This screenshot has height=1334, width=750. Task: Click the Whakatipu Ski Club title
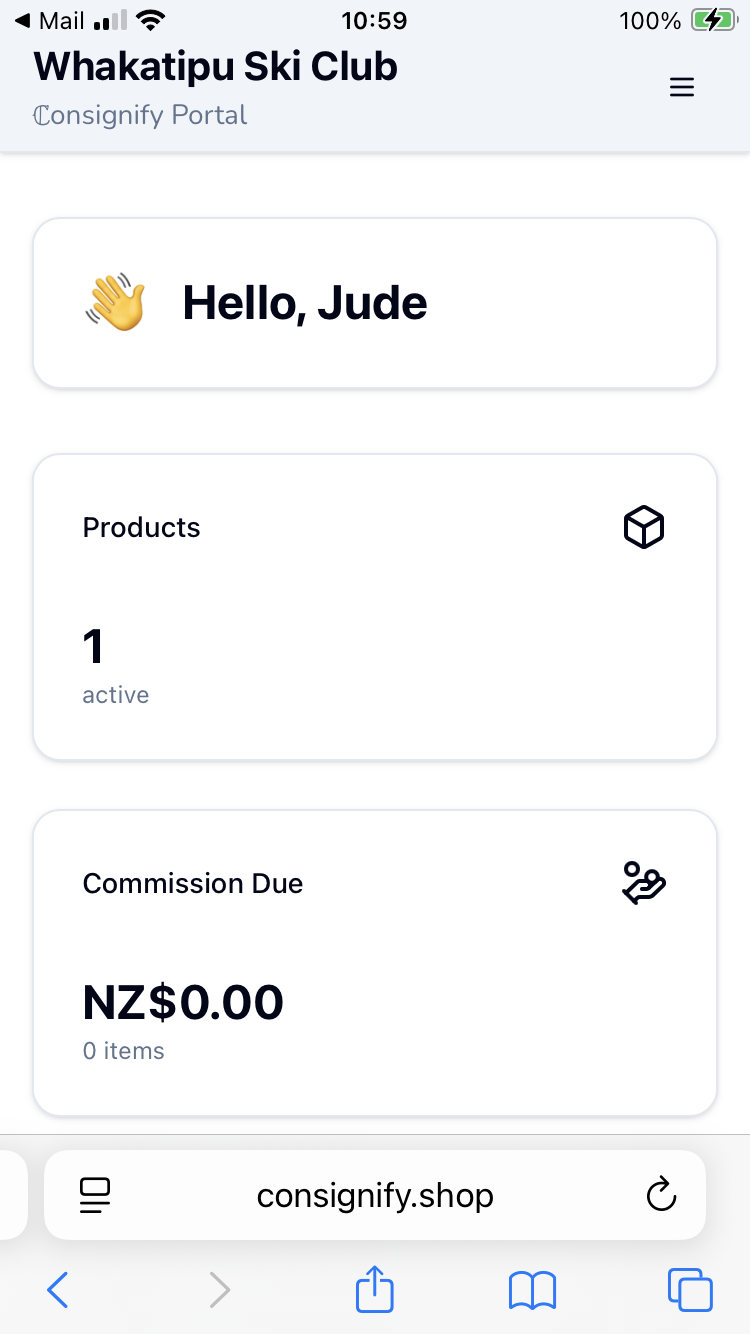[216, 66]
